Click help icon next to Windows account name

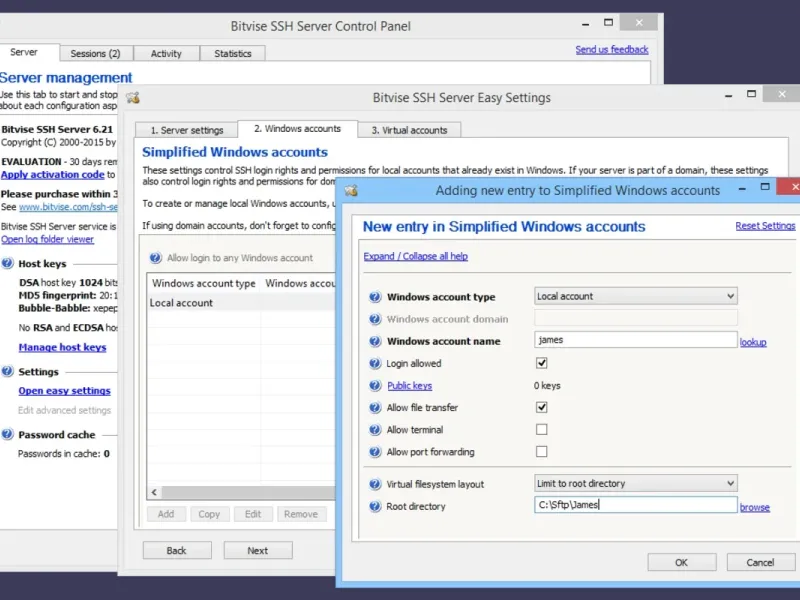pos(375,341)
